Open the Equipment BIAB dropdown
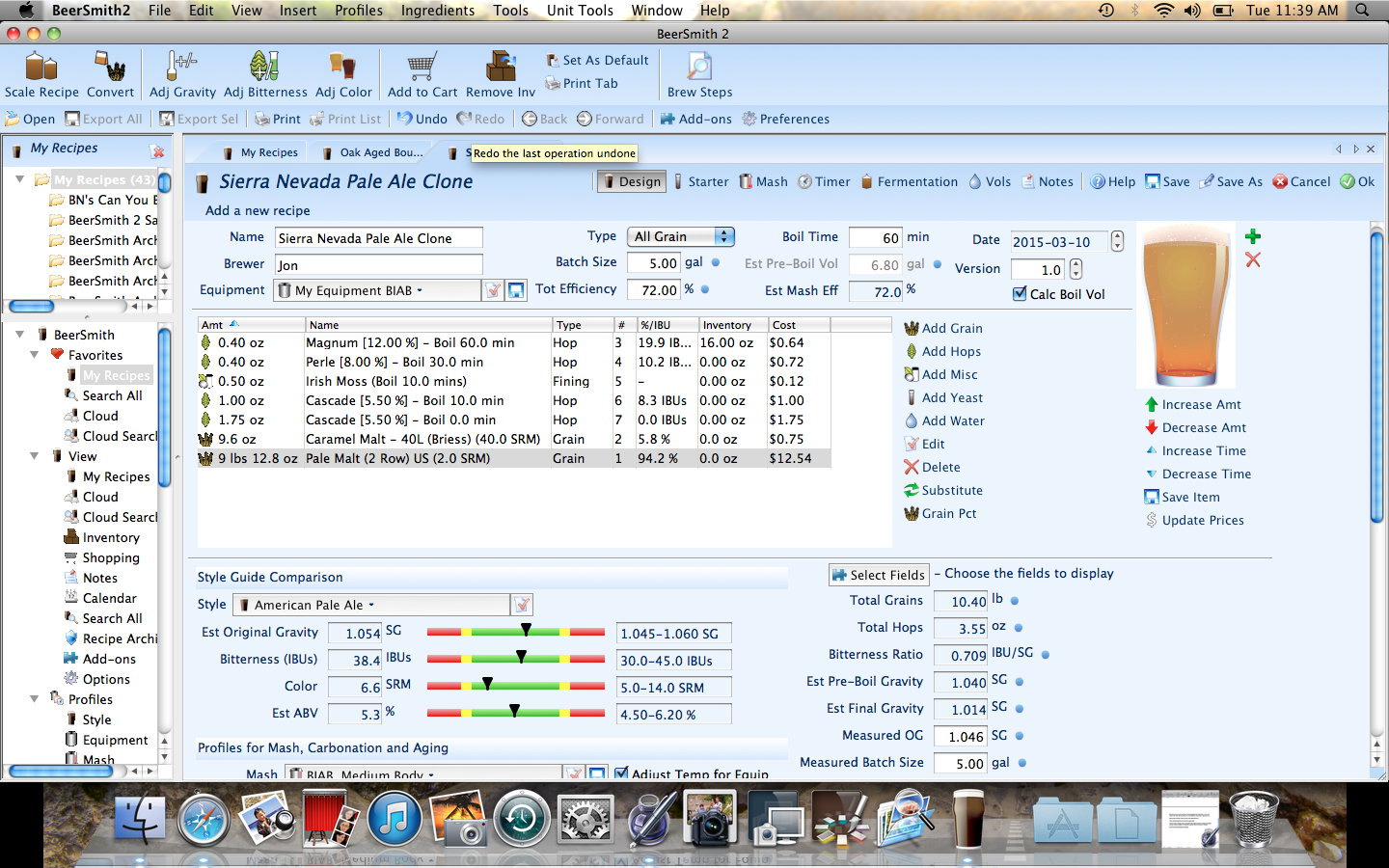The width and height of the screenshot is (1389, 868). 377,290
